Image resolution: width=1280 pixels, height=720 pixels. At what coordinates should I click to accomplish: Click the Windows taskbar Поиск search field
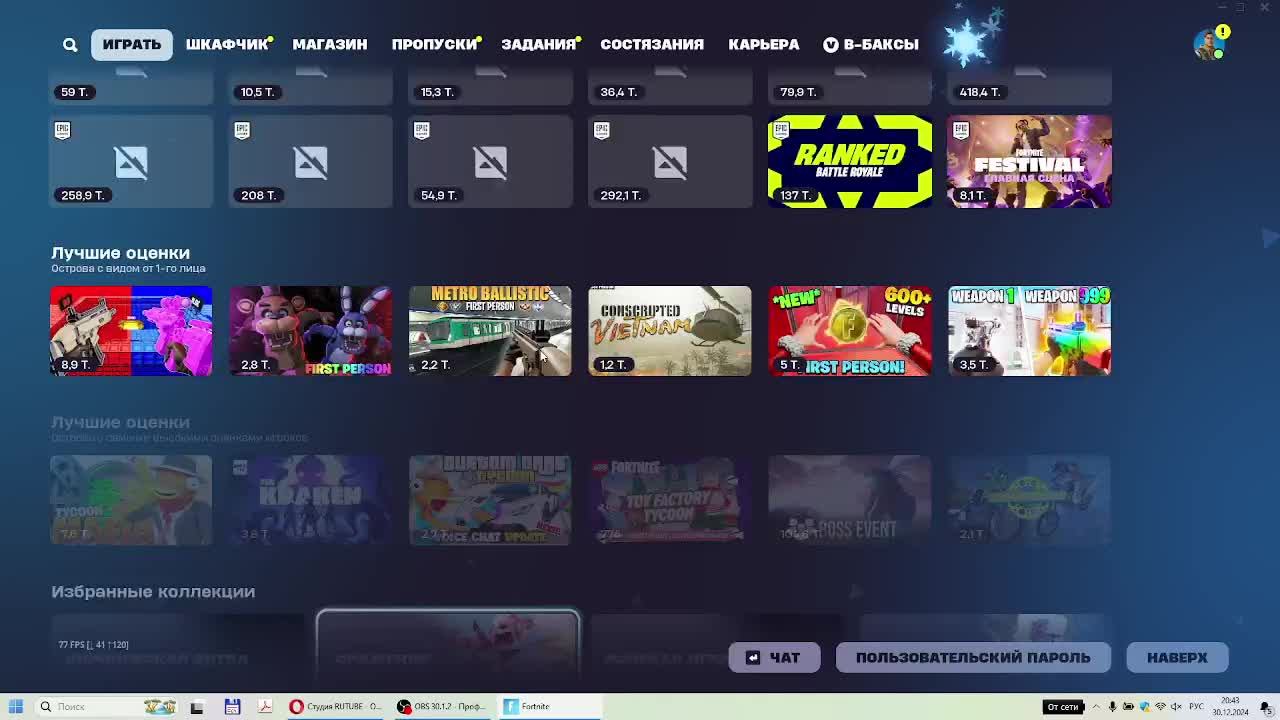105,706
